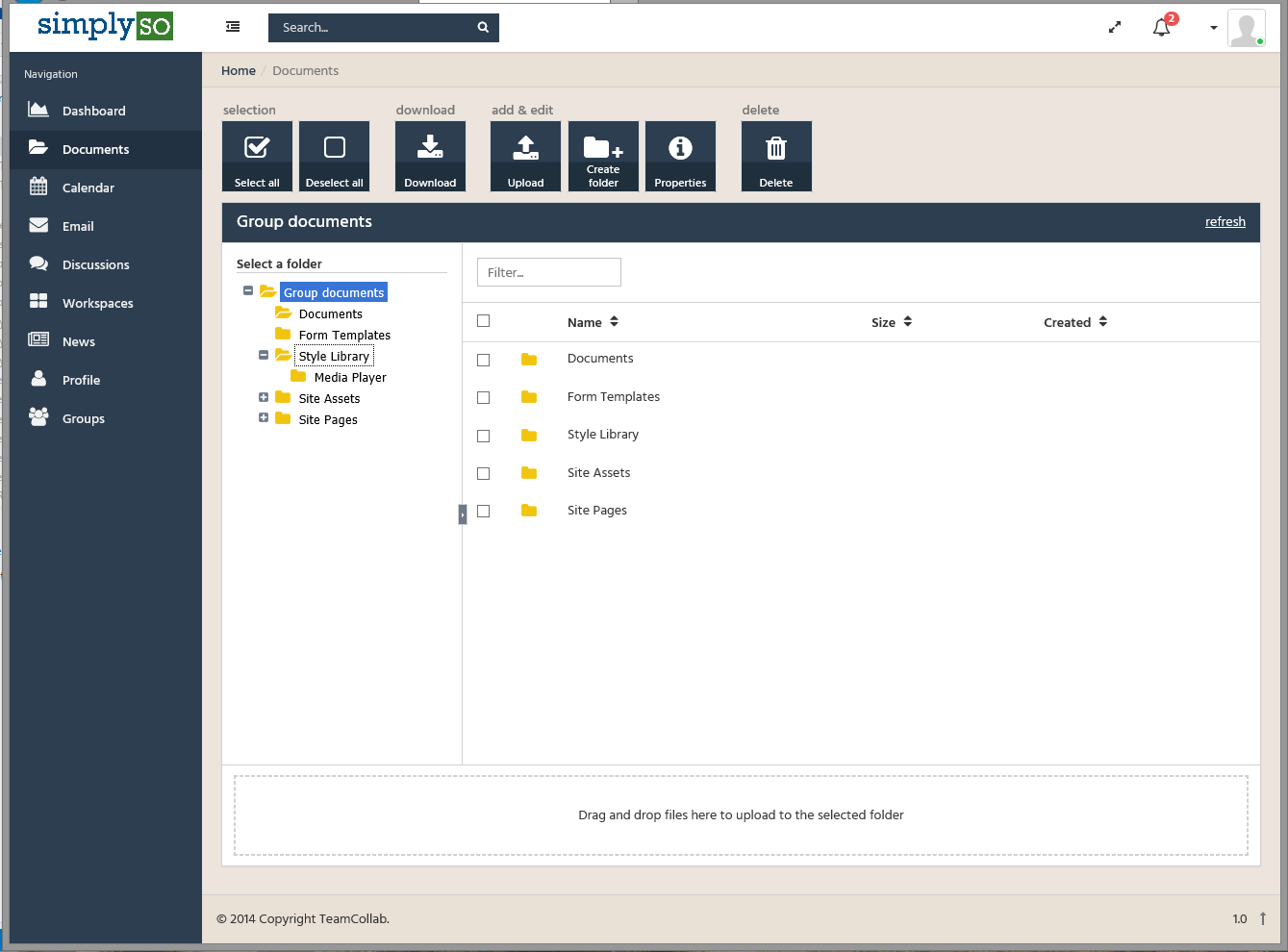Expand the Site Pages tree node
The height and width of the screenshot is (952, 1288).
pyautogui.click(x=264, y=418)
